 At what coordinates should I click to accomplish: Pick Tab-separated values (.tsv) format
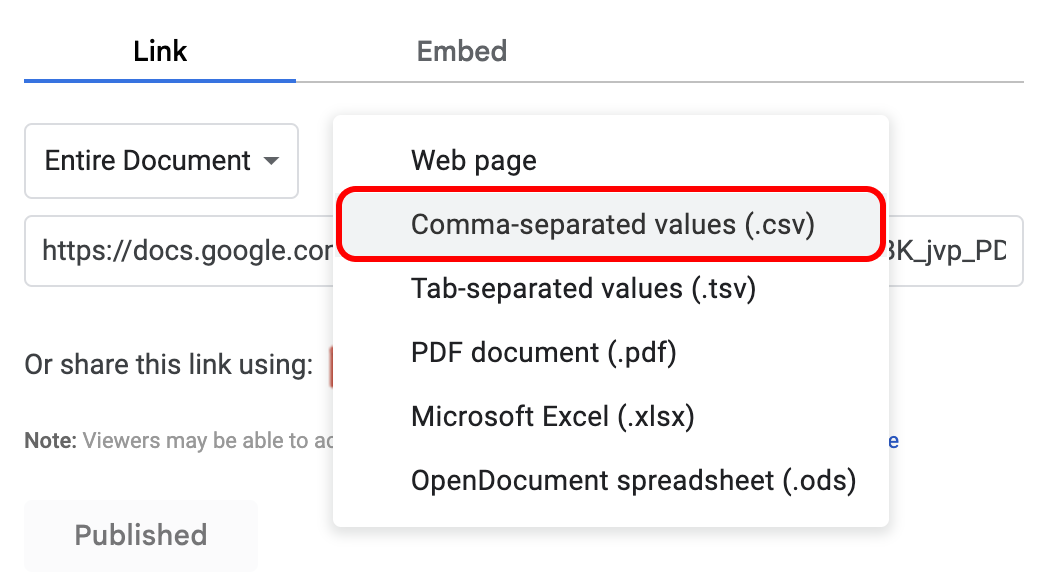[x=583, y=289]
